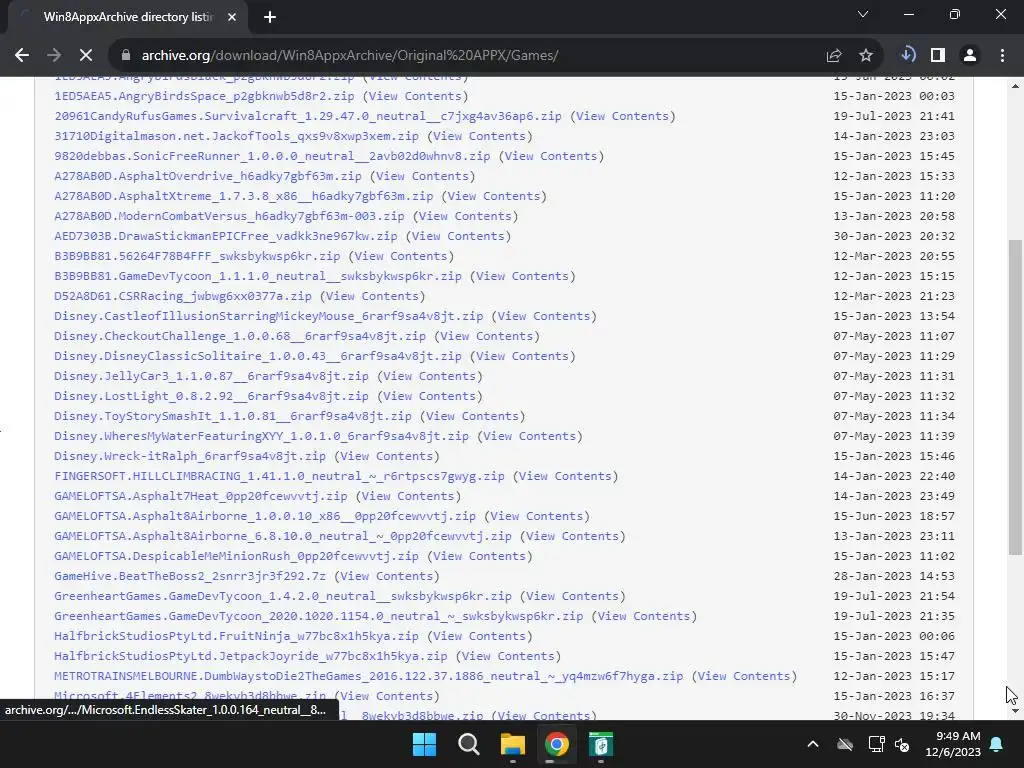Download FruitNinja zip file
The image size is (1024, 768).
tap(236, 636)
